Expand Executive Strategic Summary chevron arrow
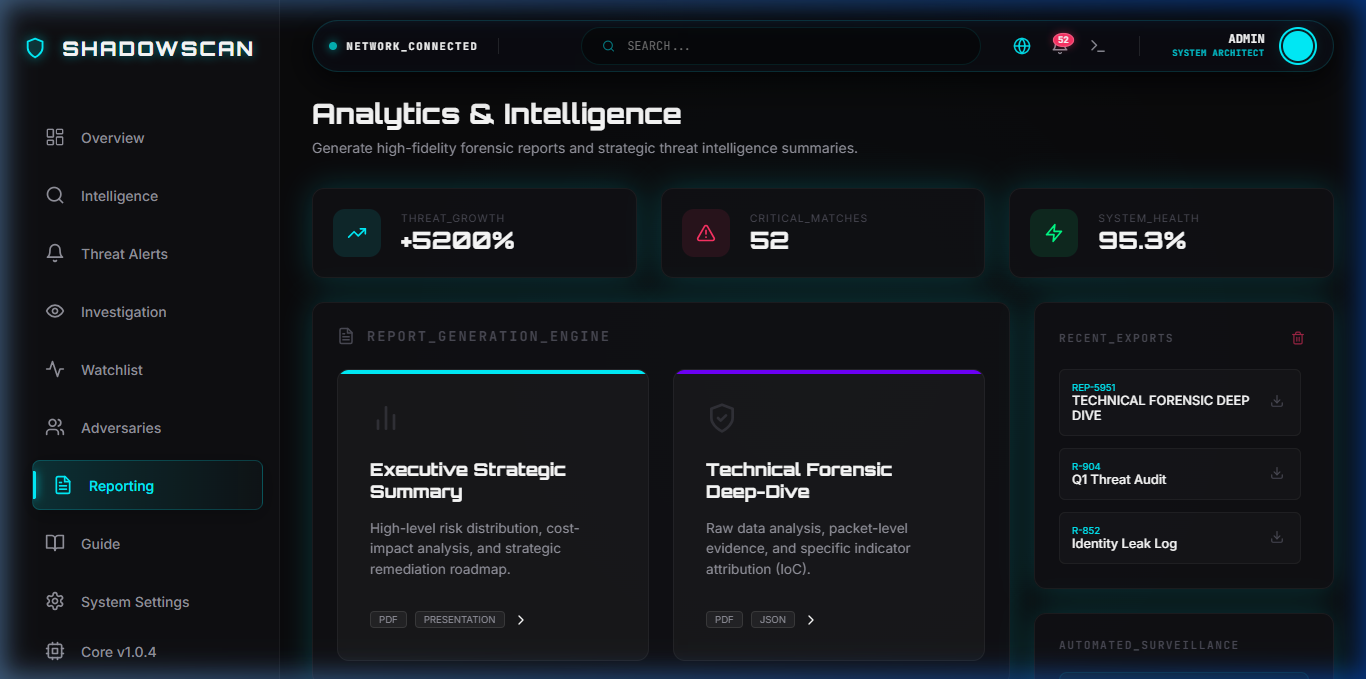This screenshot has height=679, width=1366. pos(521,620)
